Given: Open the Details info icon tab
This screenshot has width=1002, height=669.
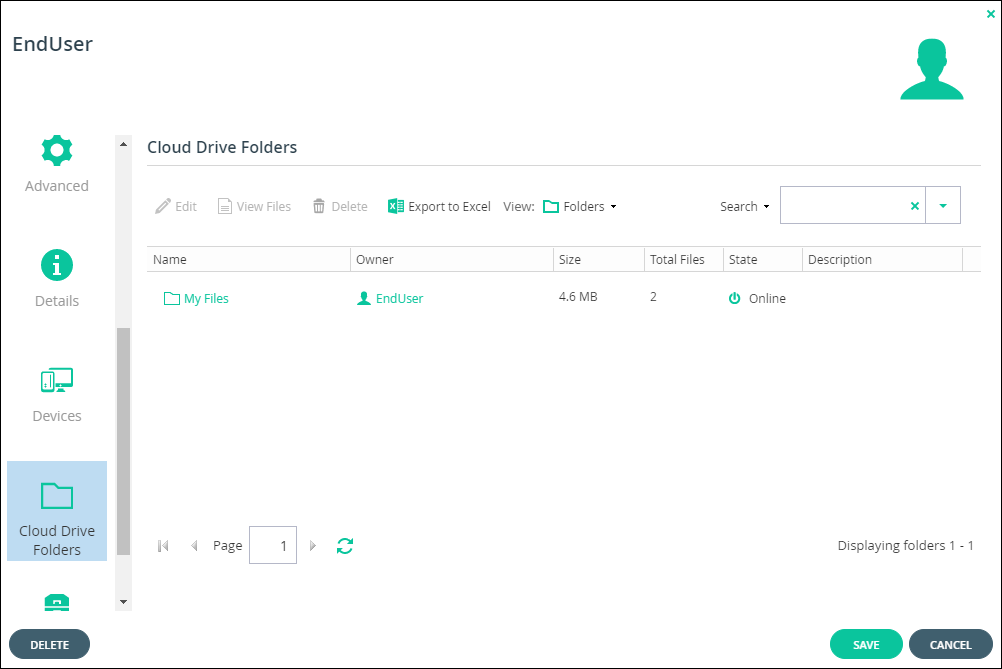Looking at the screenshot, I should (57, 280).
